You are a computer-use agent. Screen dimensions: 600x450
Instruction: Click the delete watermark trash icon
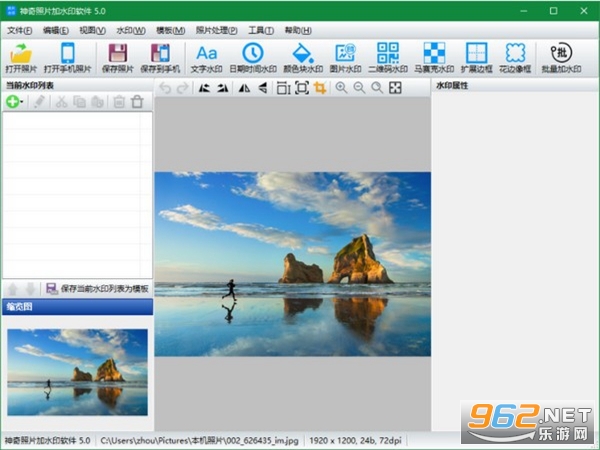point(119,102)
